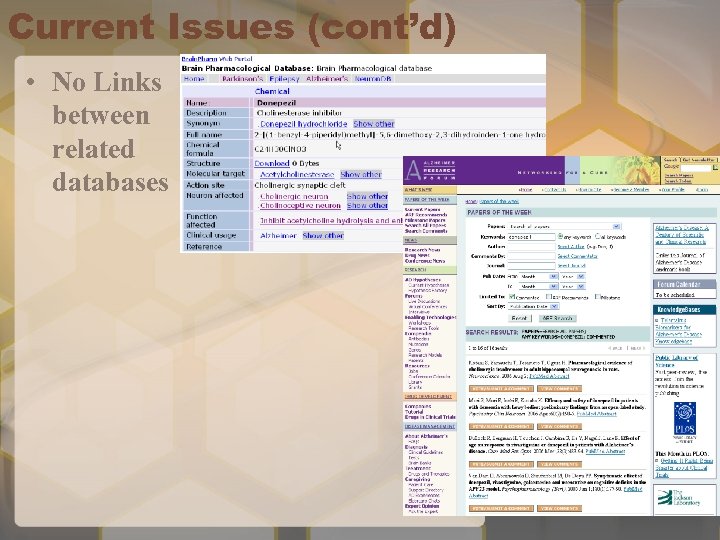Click the Google search go button
Viewport: 720px width, 540px height.
715,169
